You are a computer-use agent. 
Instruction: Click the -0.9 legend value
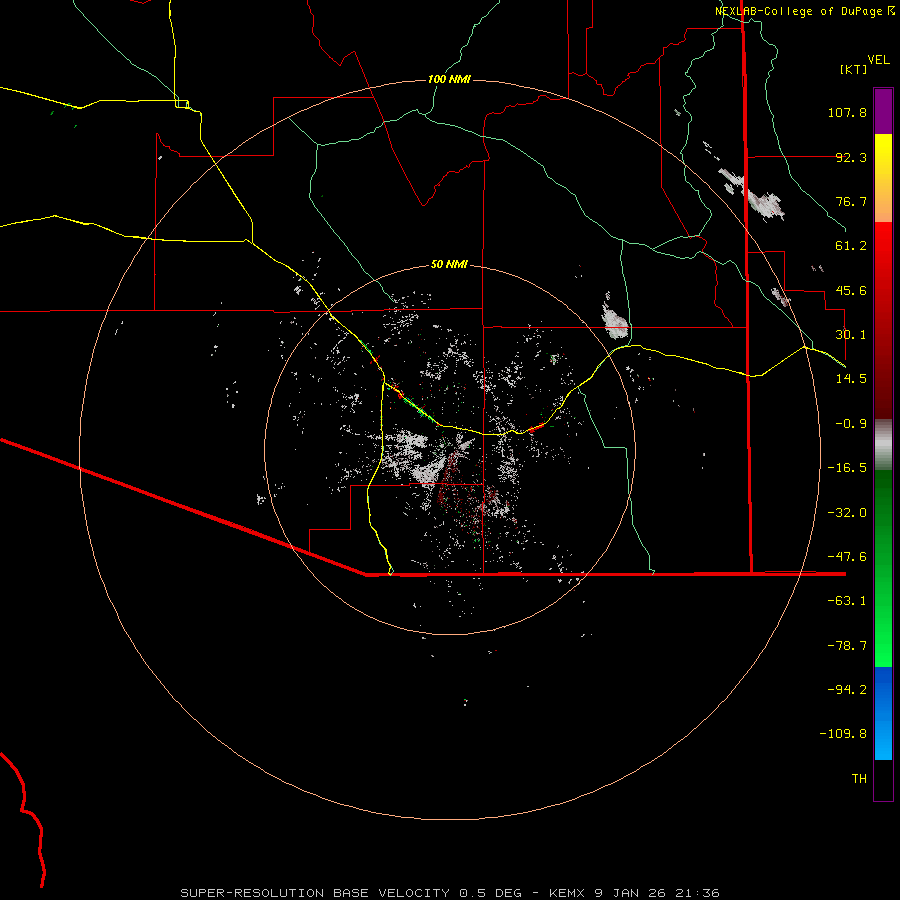click(851, 424)
